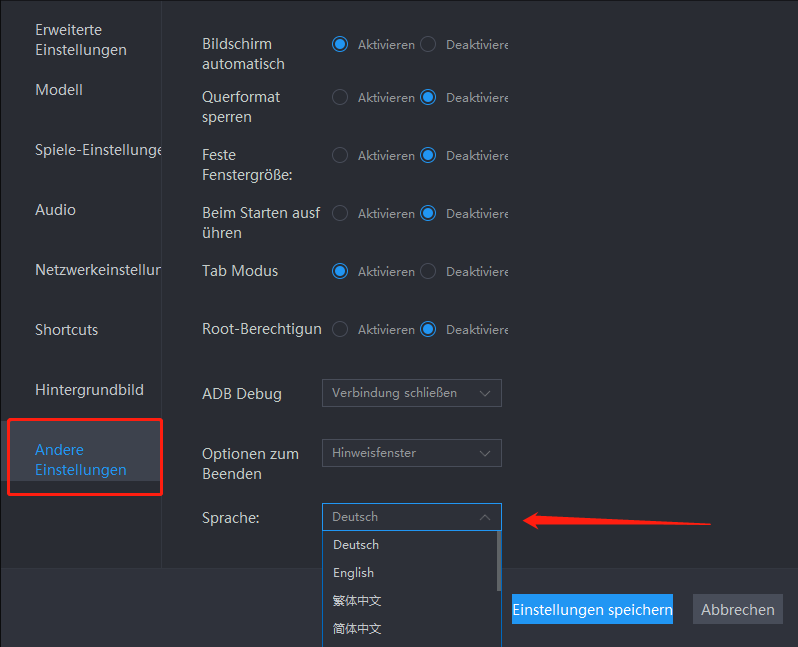Open the ADB Debug dropdown
The image size is (798, 647).
pos(412,393)
